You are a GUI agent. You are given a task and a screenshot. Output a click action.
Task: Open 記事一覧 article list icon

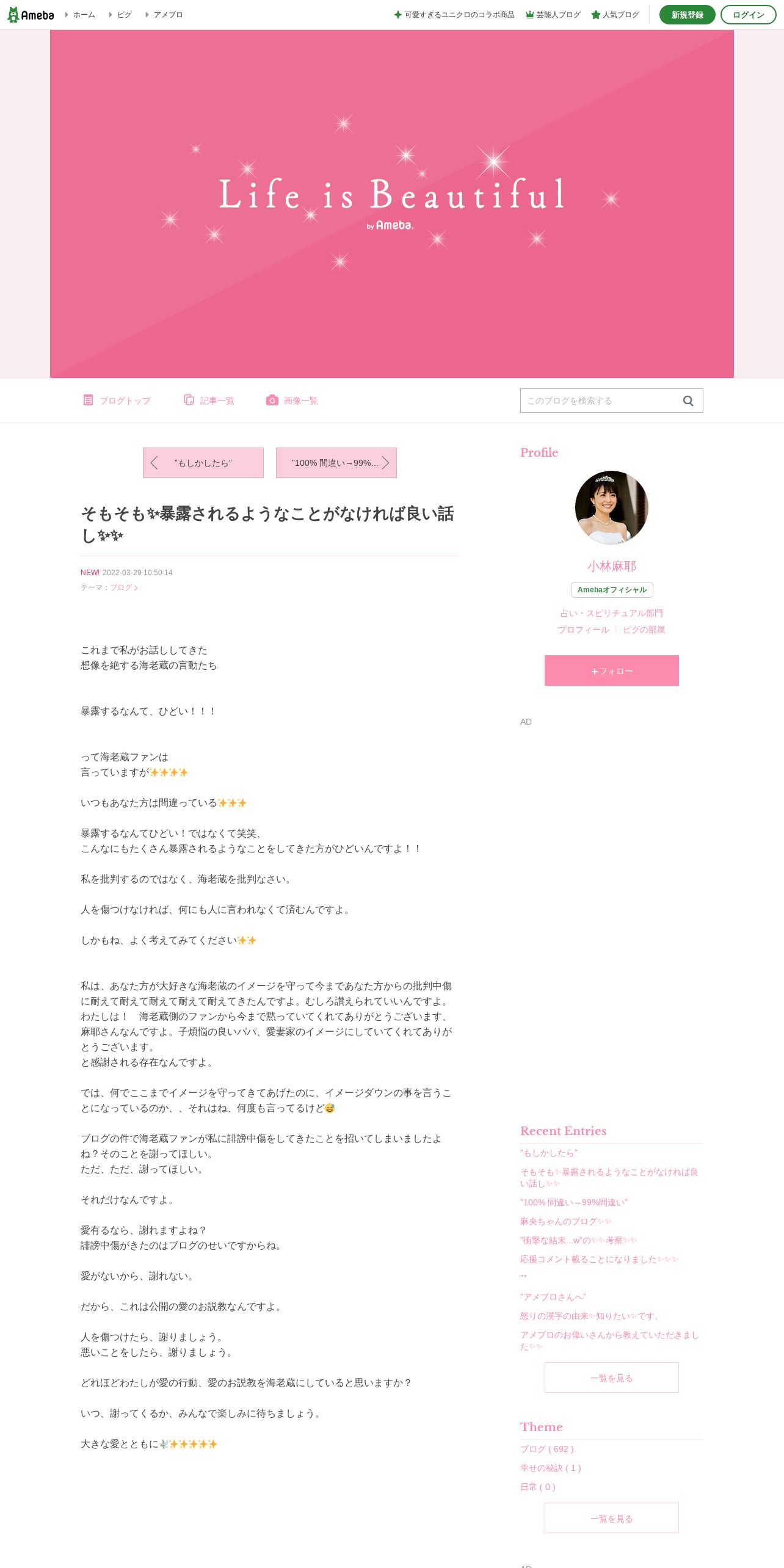189,400
